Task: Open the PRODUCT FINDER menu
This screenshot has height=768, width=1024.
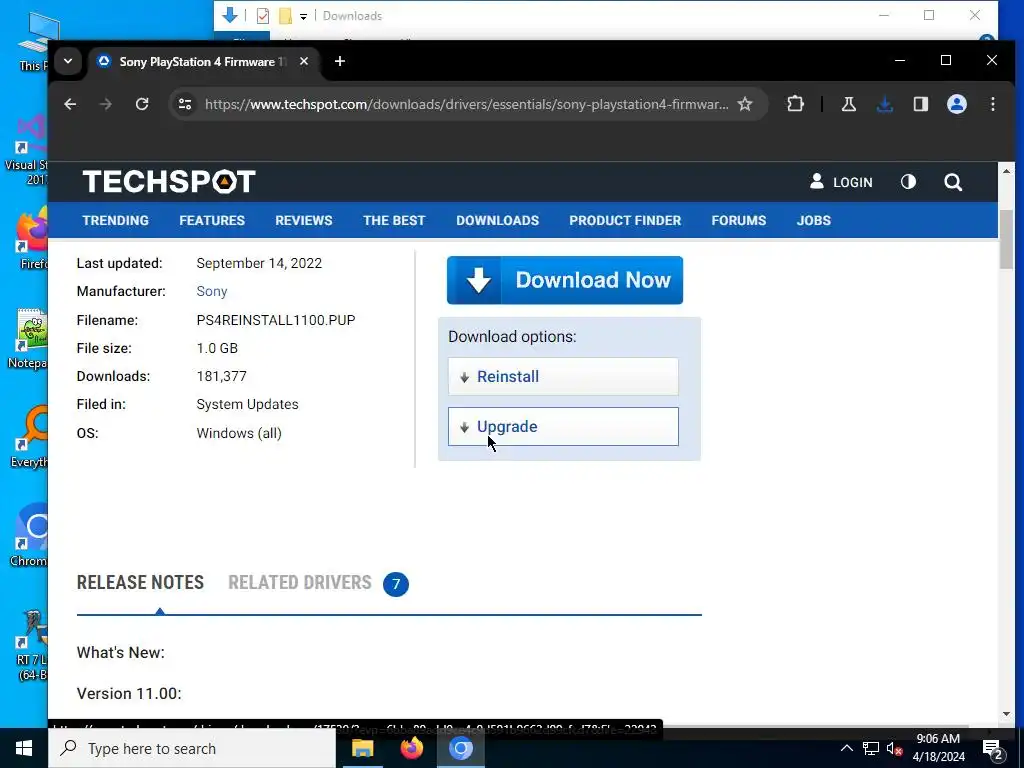Action: pyautogui.click(x=625, y=221)
